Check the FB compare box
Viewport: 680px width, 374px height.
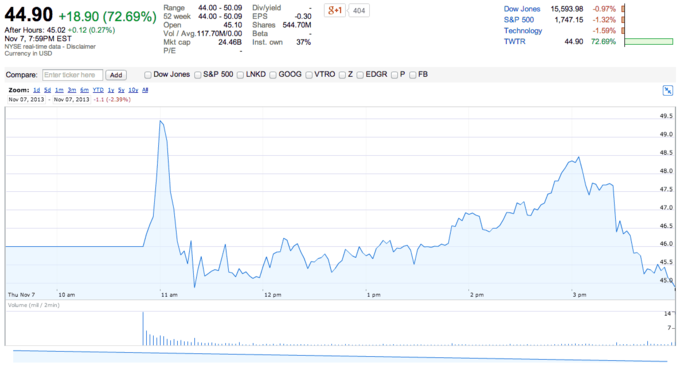click(412, 75)
